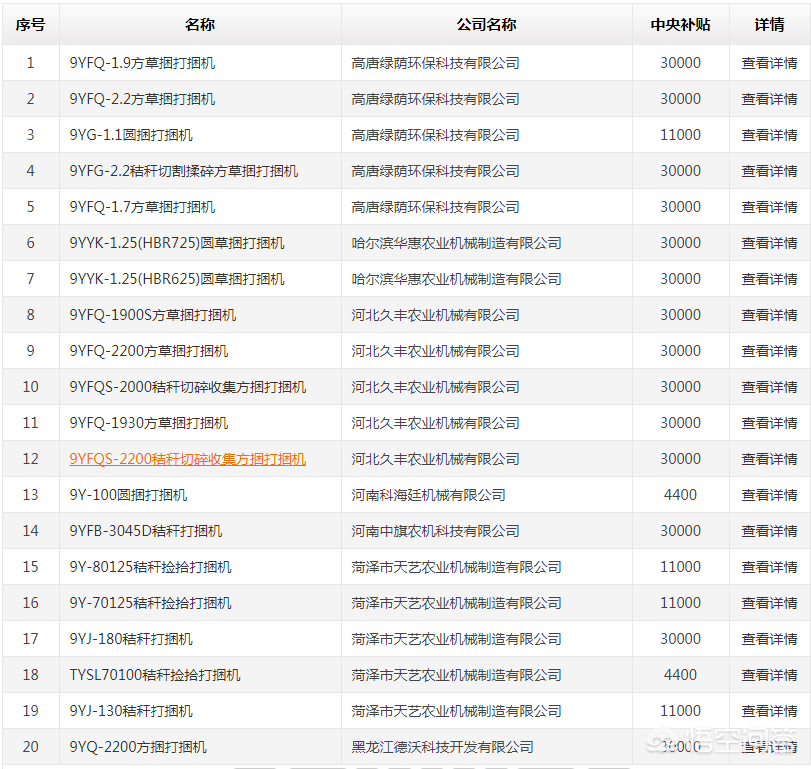Select company 黑龙江德沃科技开发有限公司

[x=442, y=747]
